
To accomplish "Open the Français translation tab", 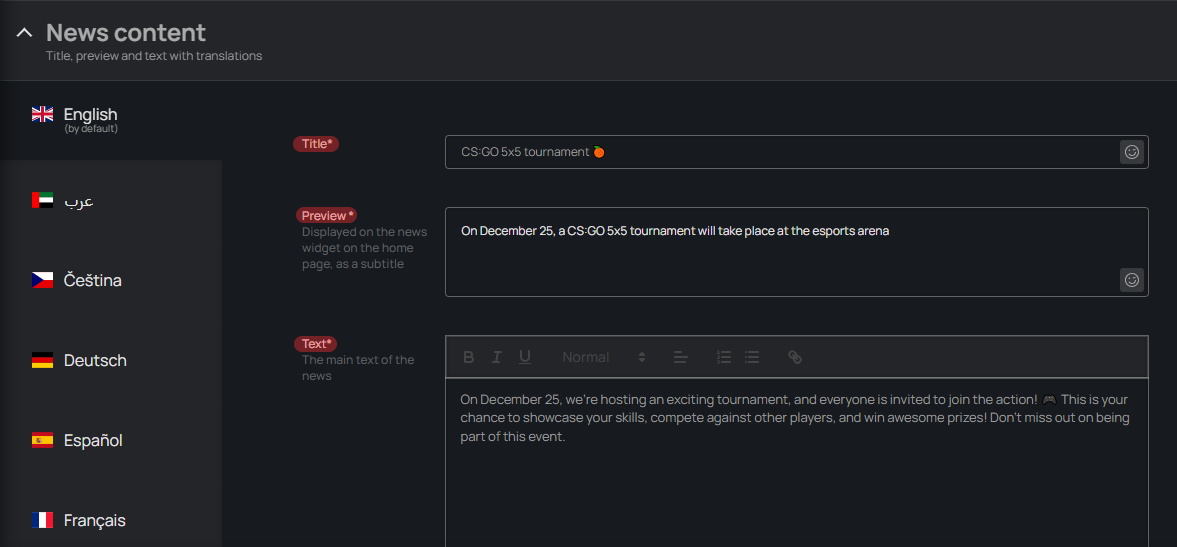I will tap(94, 520).
